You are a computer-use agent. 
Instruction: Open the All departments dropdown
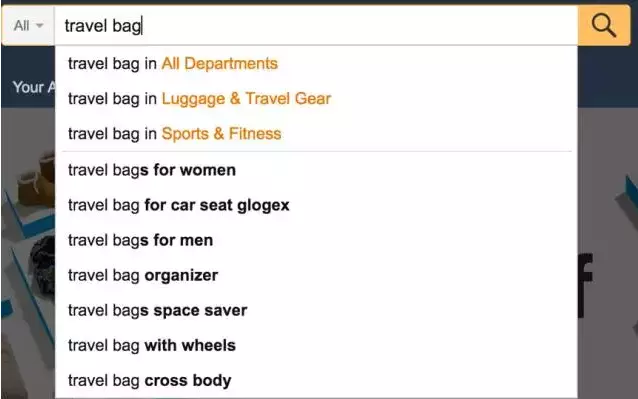click(28, 25)
